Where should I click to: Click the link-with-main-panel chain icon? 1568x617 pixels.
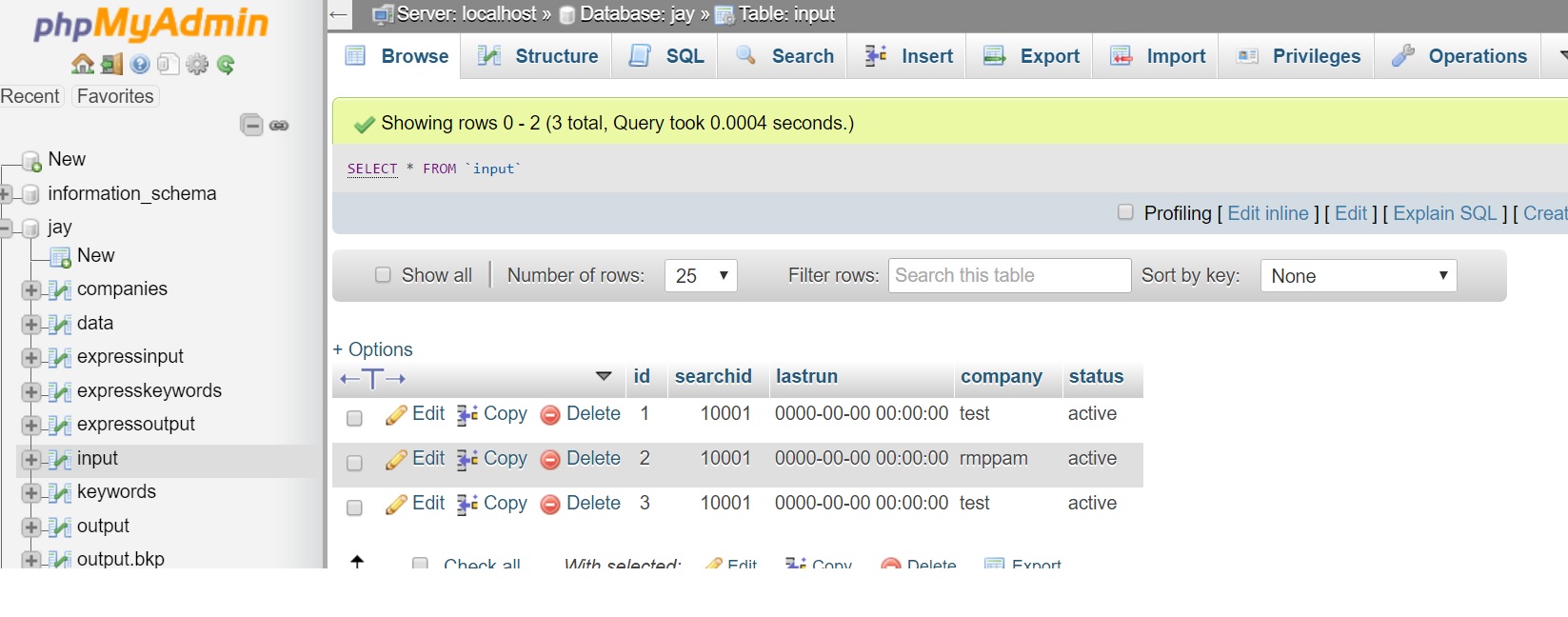[x=279, y=126]
